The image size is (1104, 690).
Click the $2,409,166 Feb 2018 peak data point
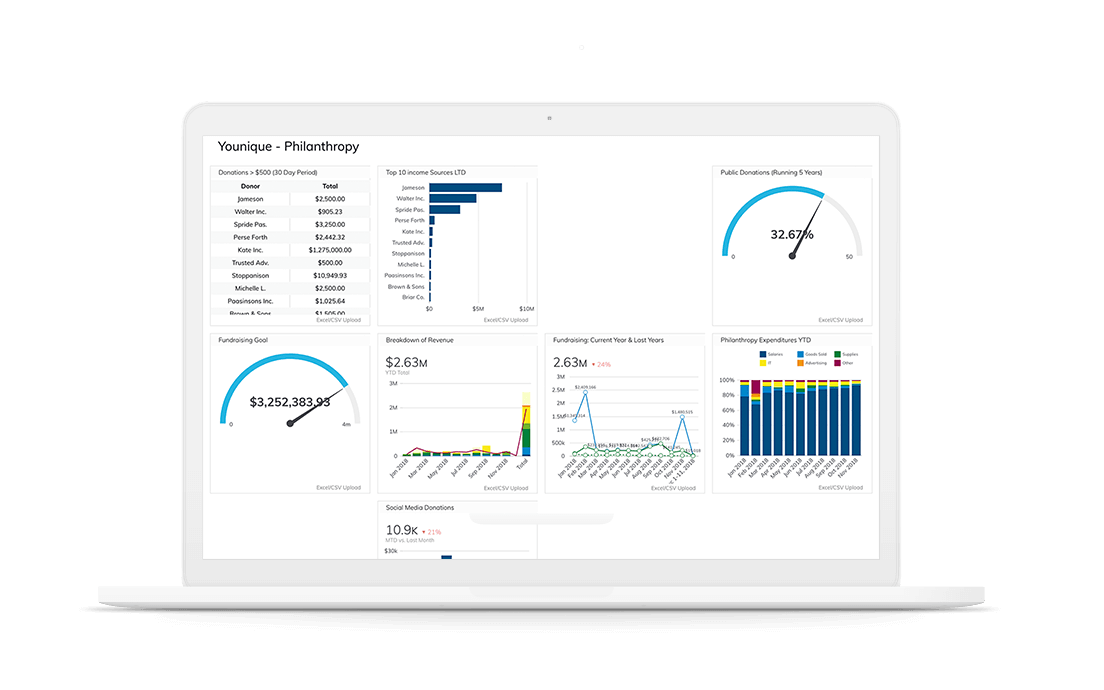585,392
